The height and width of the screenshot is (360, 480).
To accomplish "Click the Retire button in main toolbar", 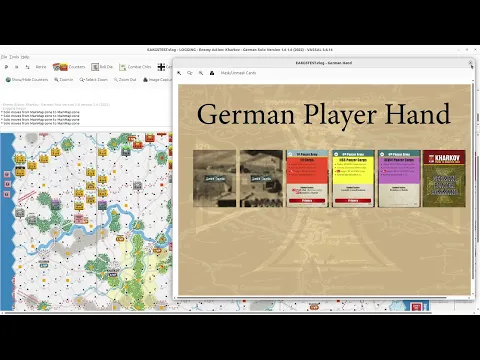I will [41, 67].
